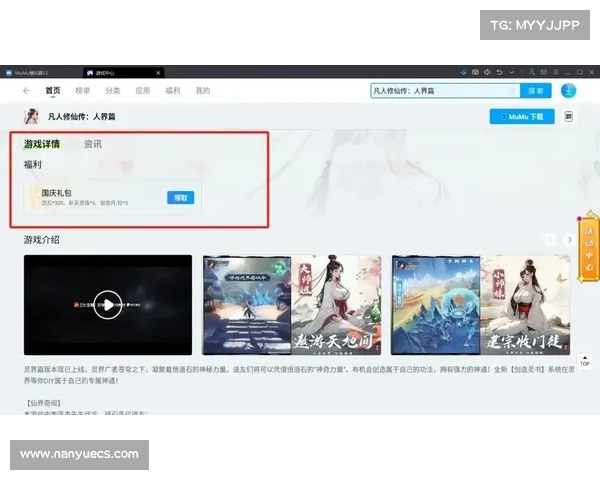The width and height of the screenshot is (600, 480).
Task: Show next screenshots with right arrow
Action: [x=570, y=240]
